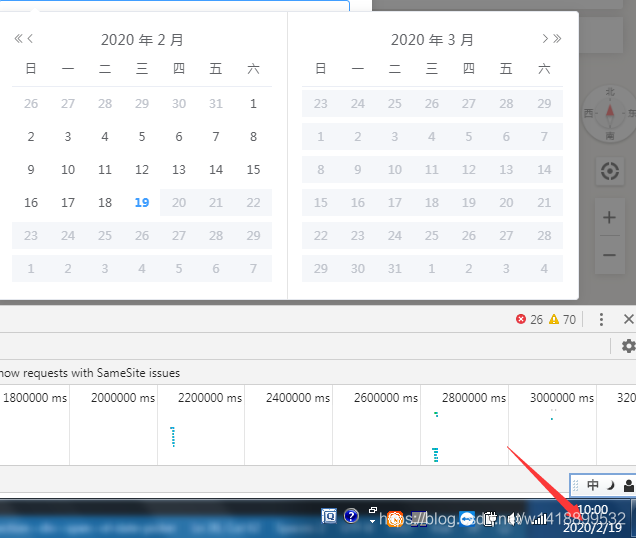Select February 16 in the left calendar
The width and height of the screenshot is (636, 538).
[31, 202]
